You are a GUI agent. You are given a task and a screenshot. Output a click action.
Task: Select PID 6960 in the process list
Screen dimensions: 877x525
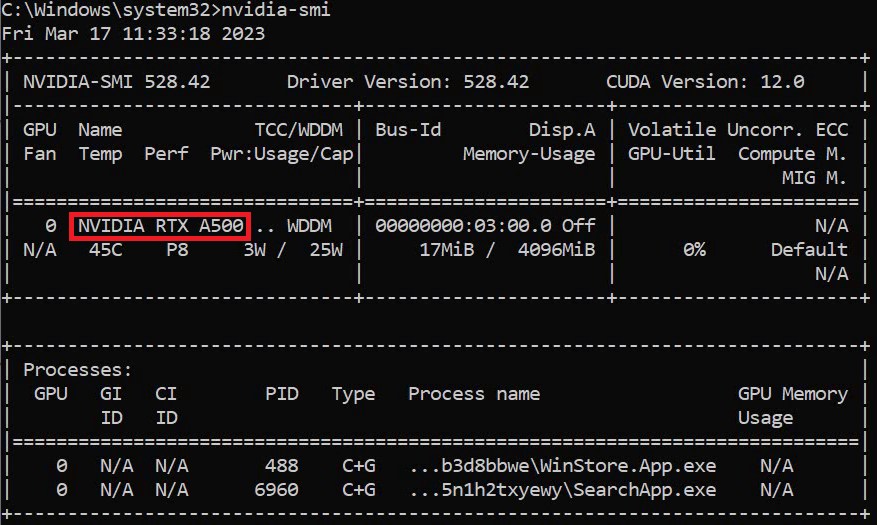[276, 490]
